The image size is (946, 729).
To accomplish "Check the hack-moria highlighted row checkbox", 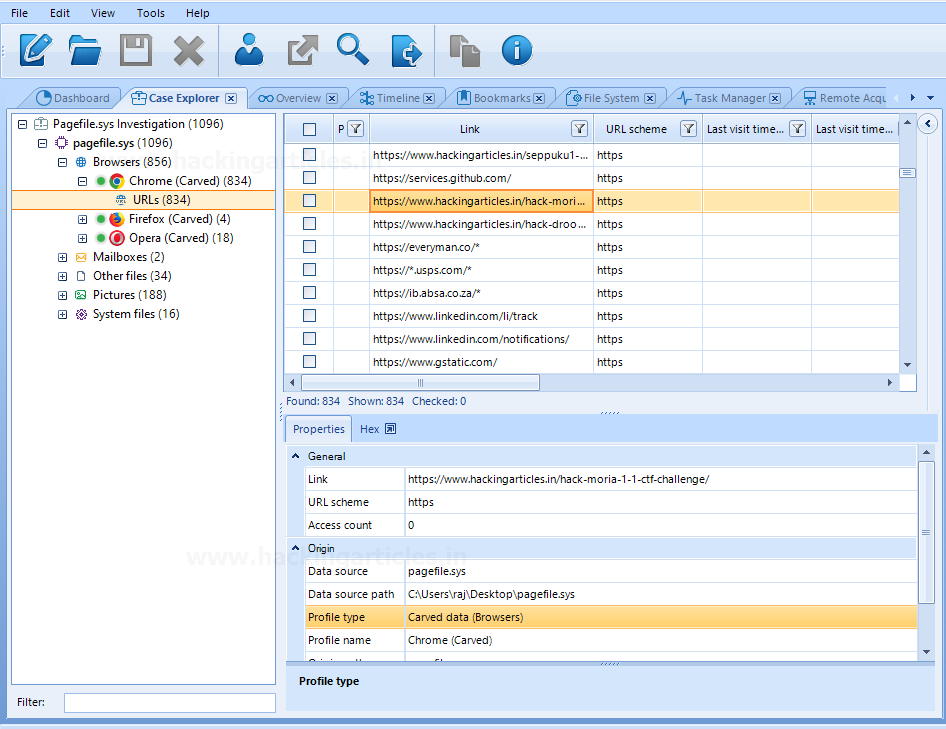I will [x=310, y=200].
